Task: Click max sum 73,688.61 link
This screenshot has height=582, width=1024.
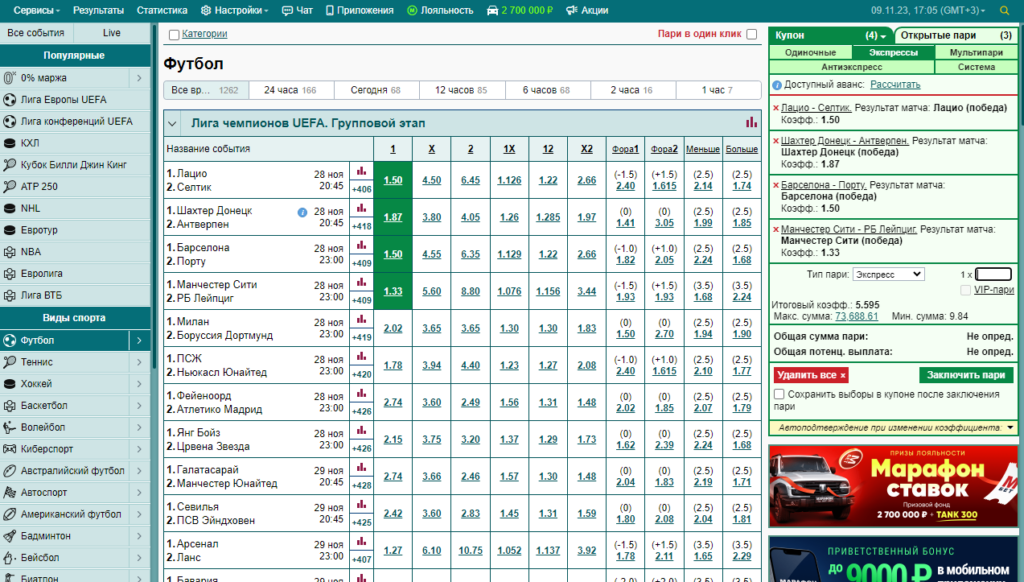Action: (856, 316)
